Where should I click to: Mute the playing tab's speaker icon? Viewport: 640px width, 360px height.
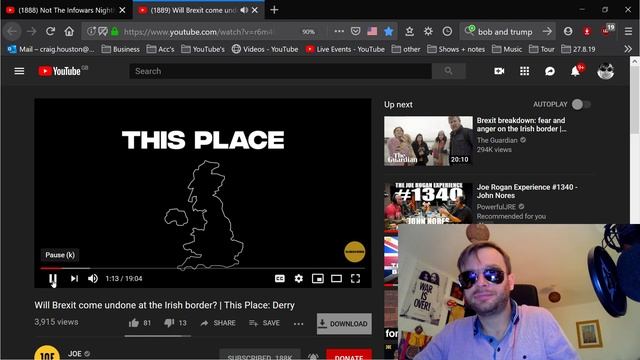[244, 10]
